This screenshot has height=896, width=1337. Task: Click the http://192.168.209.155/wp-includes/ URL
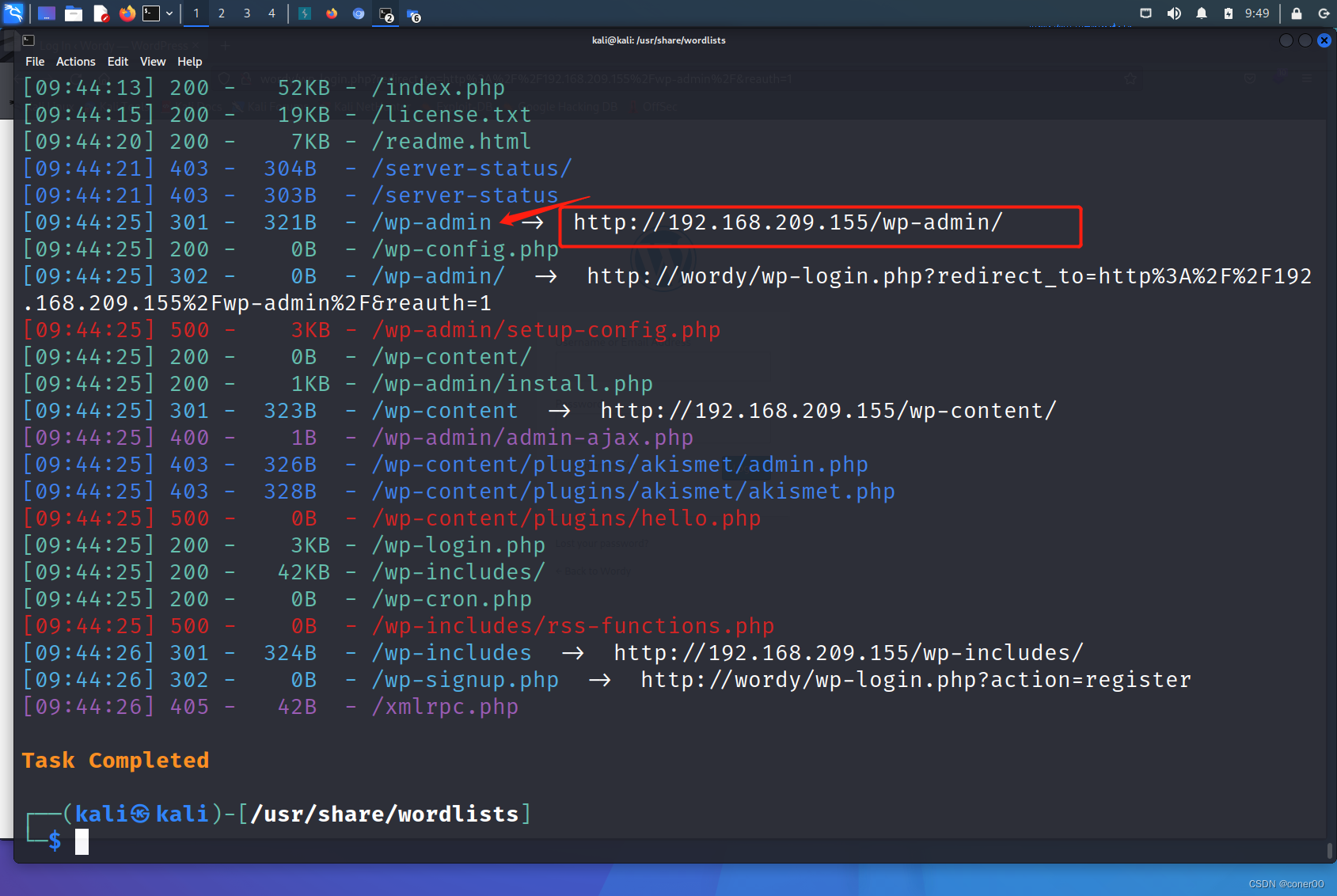point(849,653)
